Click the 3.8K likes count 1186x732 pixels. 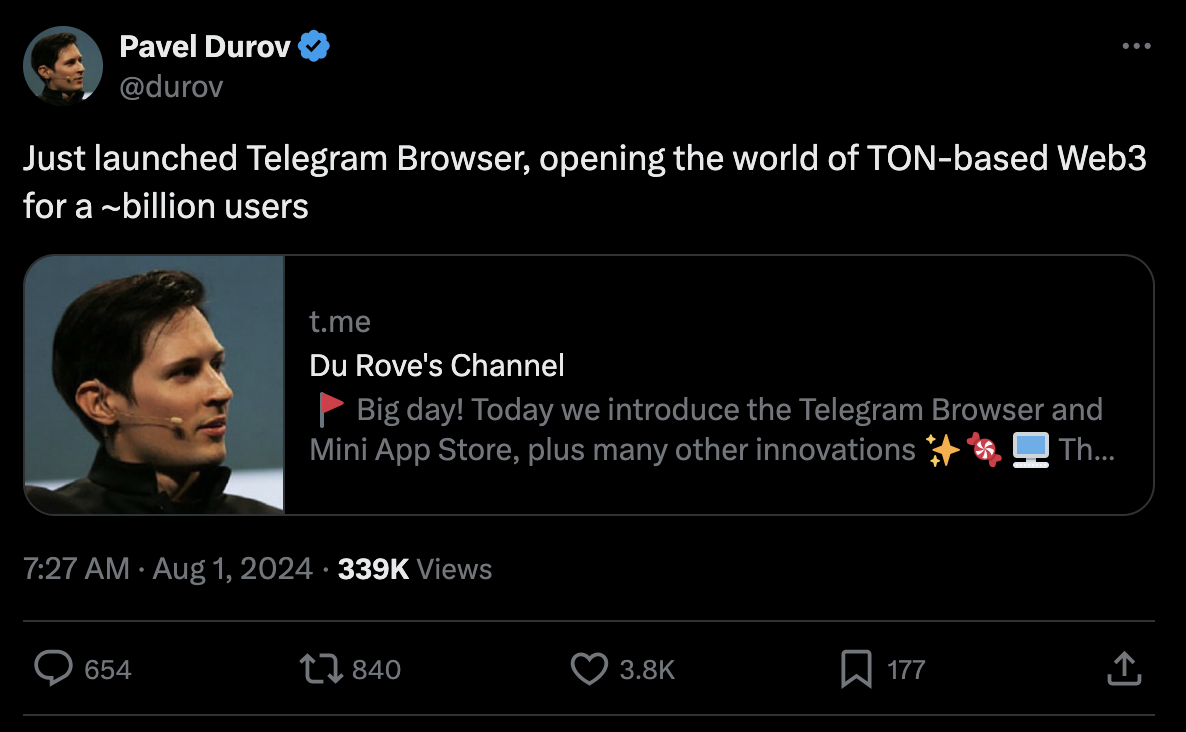coord(647,669)
